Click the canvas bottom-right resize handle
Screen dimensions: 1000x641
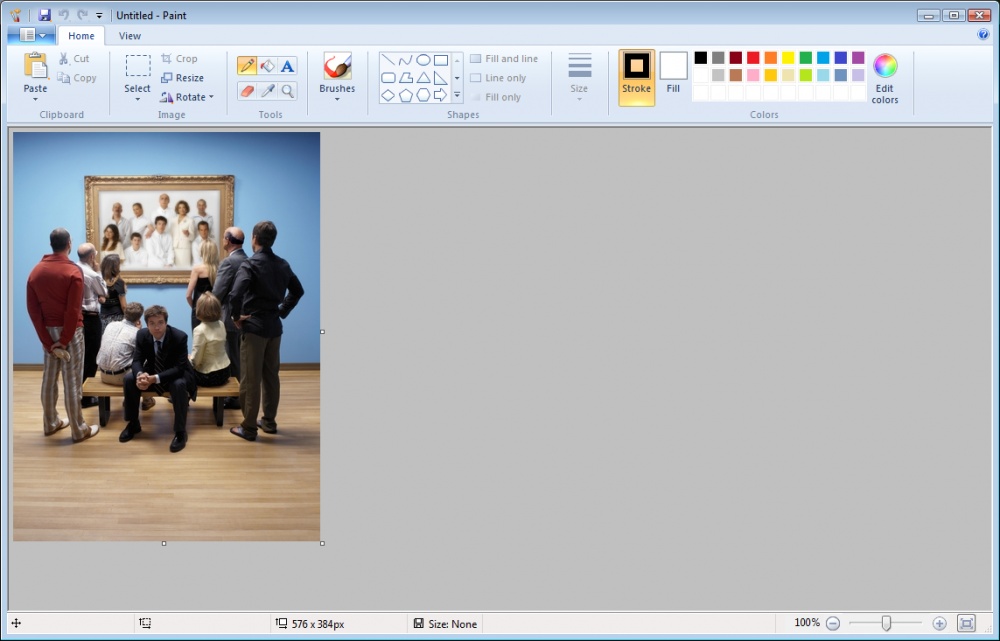[322, 543]
